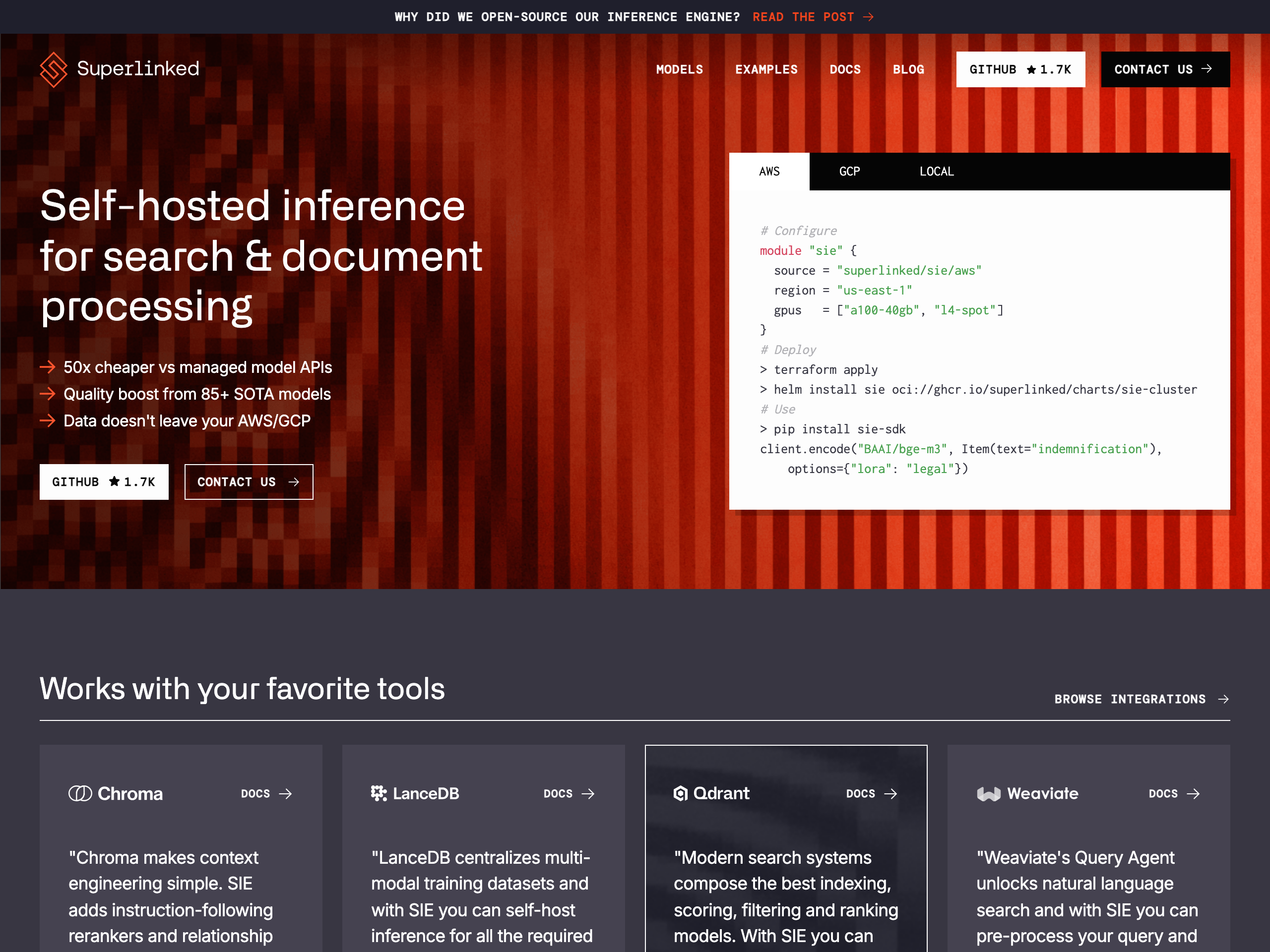Click the arrow in the hero CONTACT US button

point(293,482)
